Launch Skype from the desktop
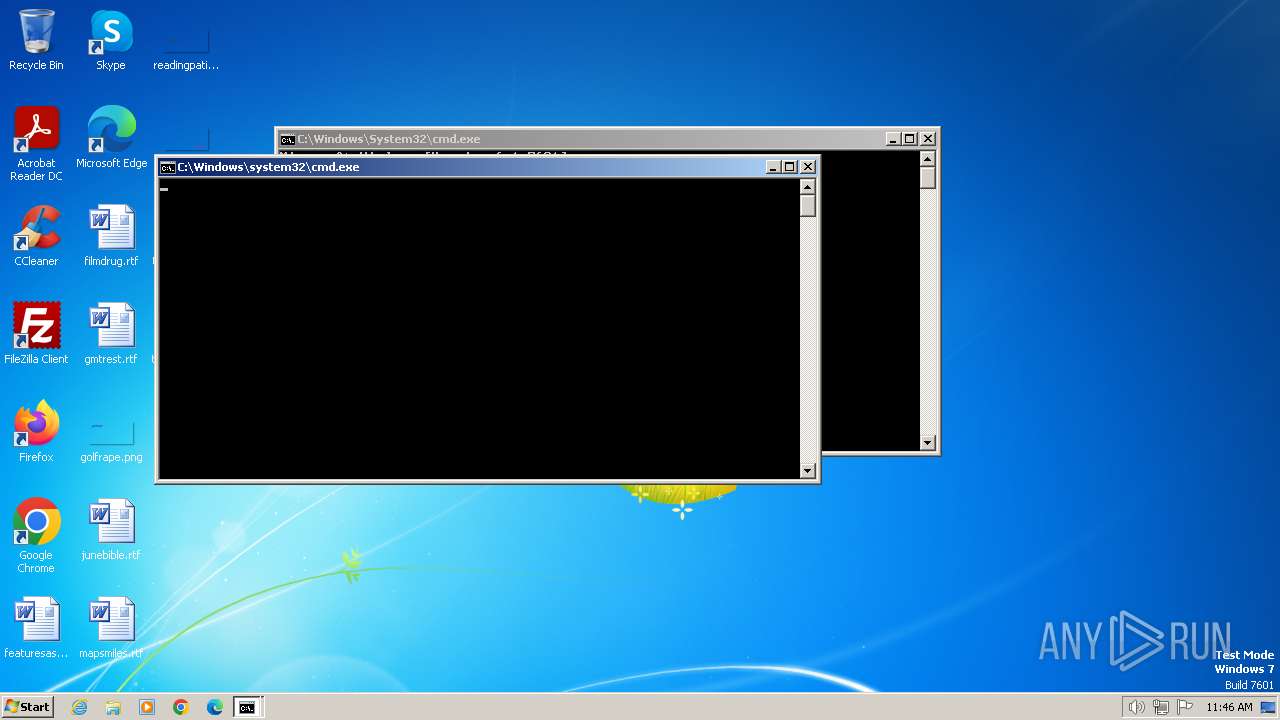The width and height of the screenshot is (1280, 720). 111,40
